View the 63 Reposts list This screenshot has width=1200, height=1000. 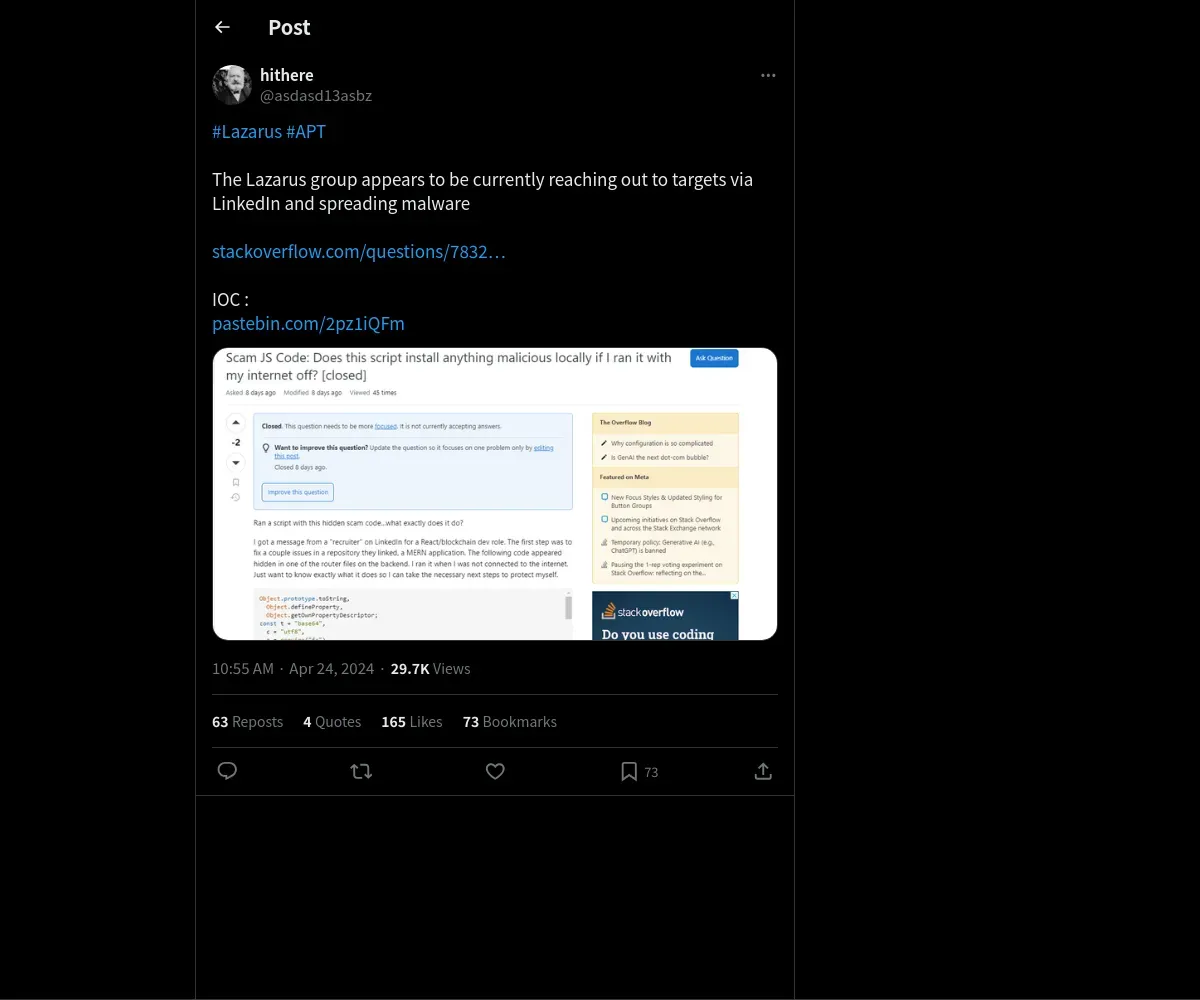coord(247,721)
